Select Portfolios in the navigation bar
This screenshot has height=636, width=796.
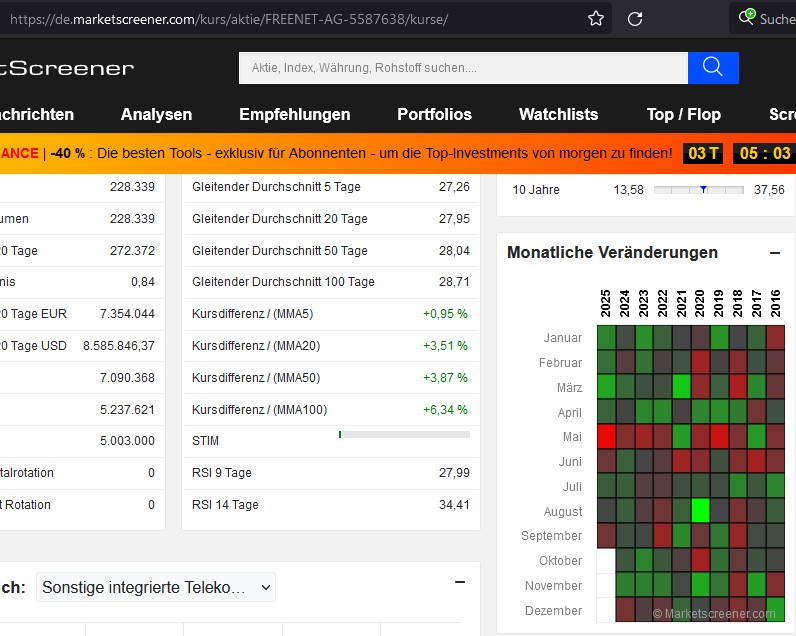point(434,114)
